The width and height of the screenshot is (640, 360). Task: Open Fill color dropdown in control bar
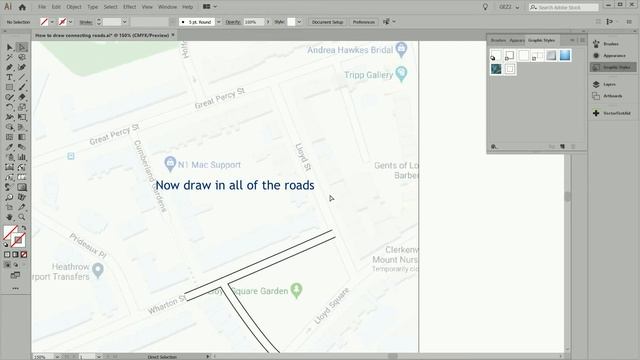(x=52, y=22)
